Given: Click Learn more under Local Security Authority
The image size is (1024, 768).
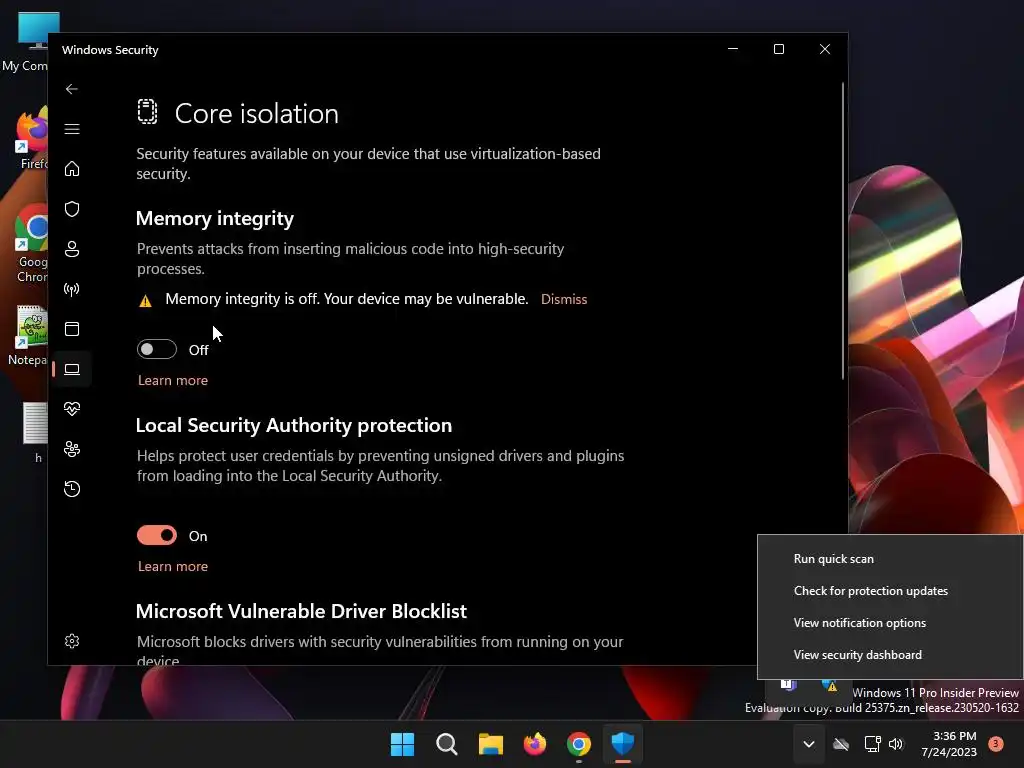Looking at the screenshot, I should 173,566.
